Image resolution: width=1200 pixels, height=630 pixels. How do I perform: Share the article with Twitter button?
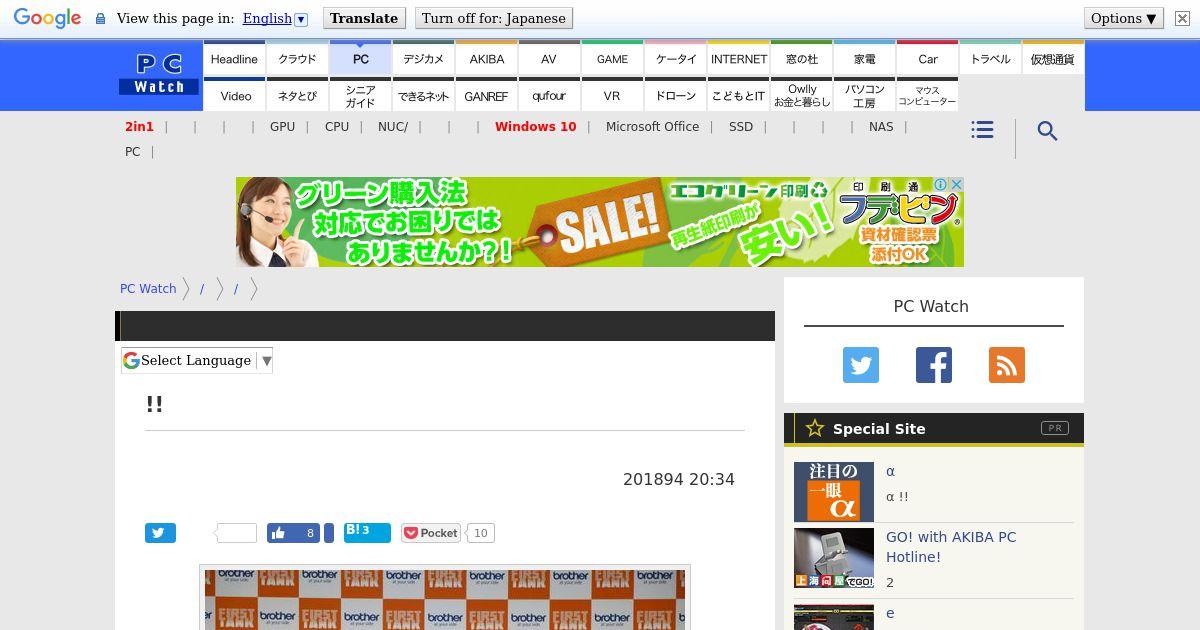[160, 533]
